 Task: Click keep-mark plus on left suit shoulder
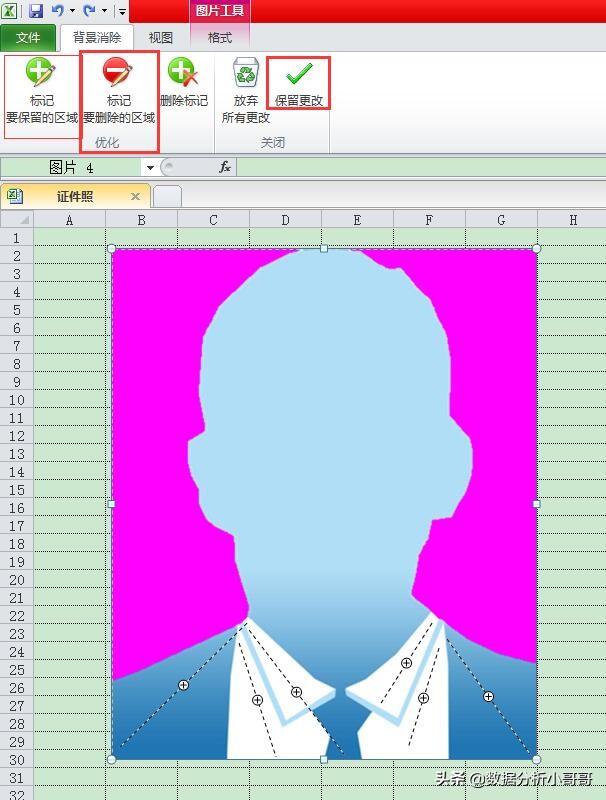point(184,685)
